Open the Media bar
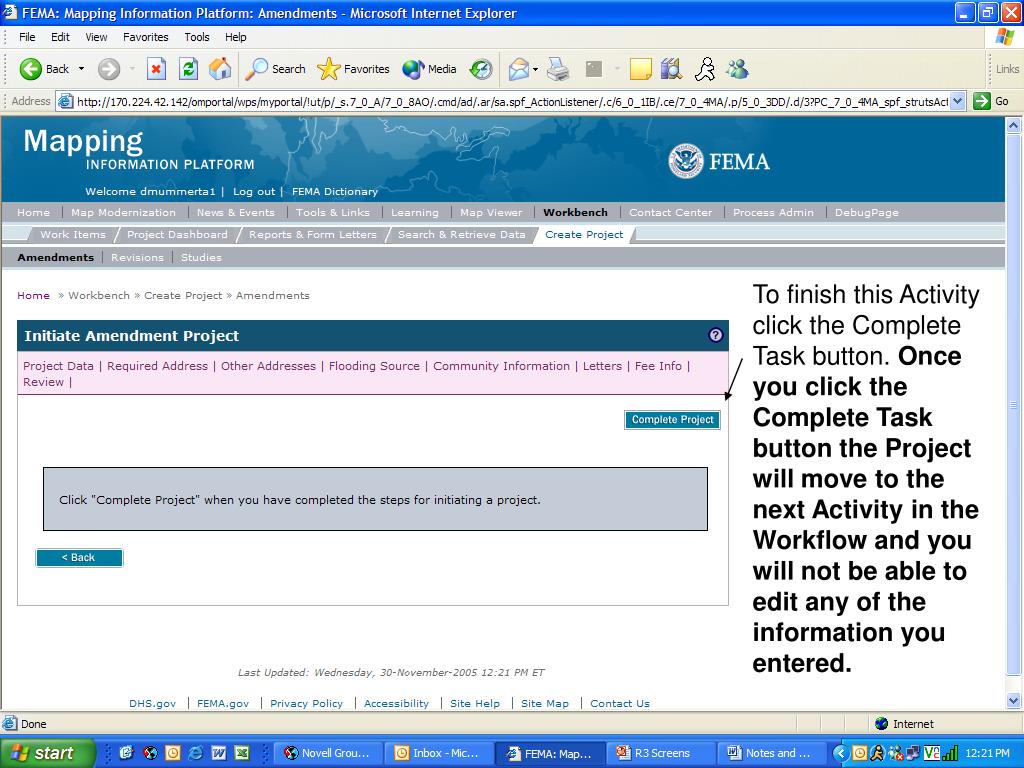Viewport: 1024px width, 768px height. point(429,69)
